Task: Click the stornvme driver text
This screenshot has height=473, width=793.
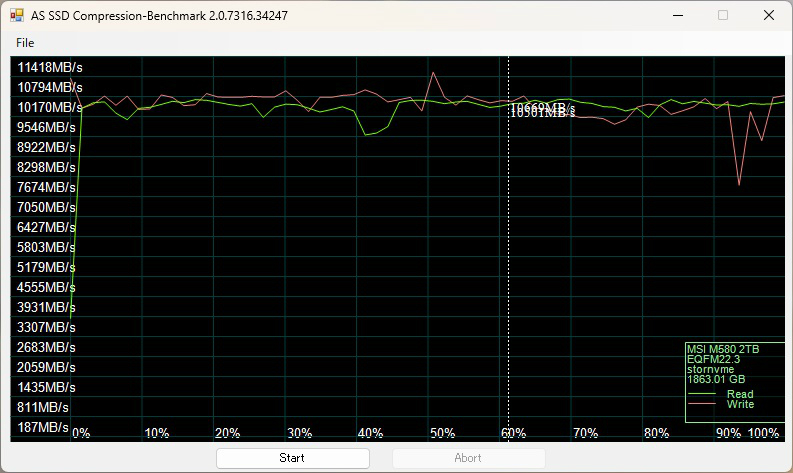Action: point(710,369)
